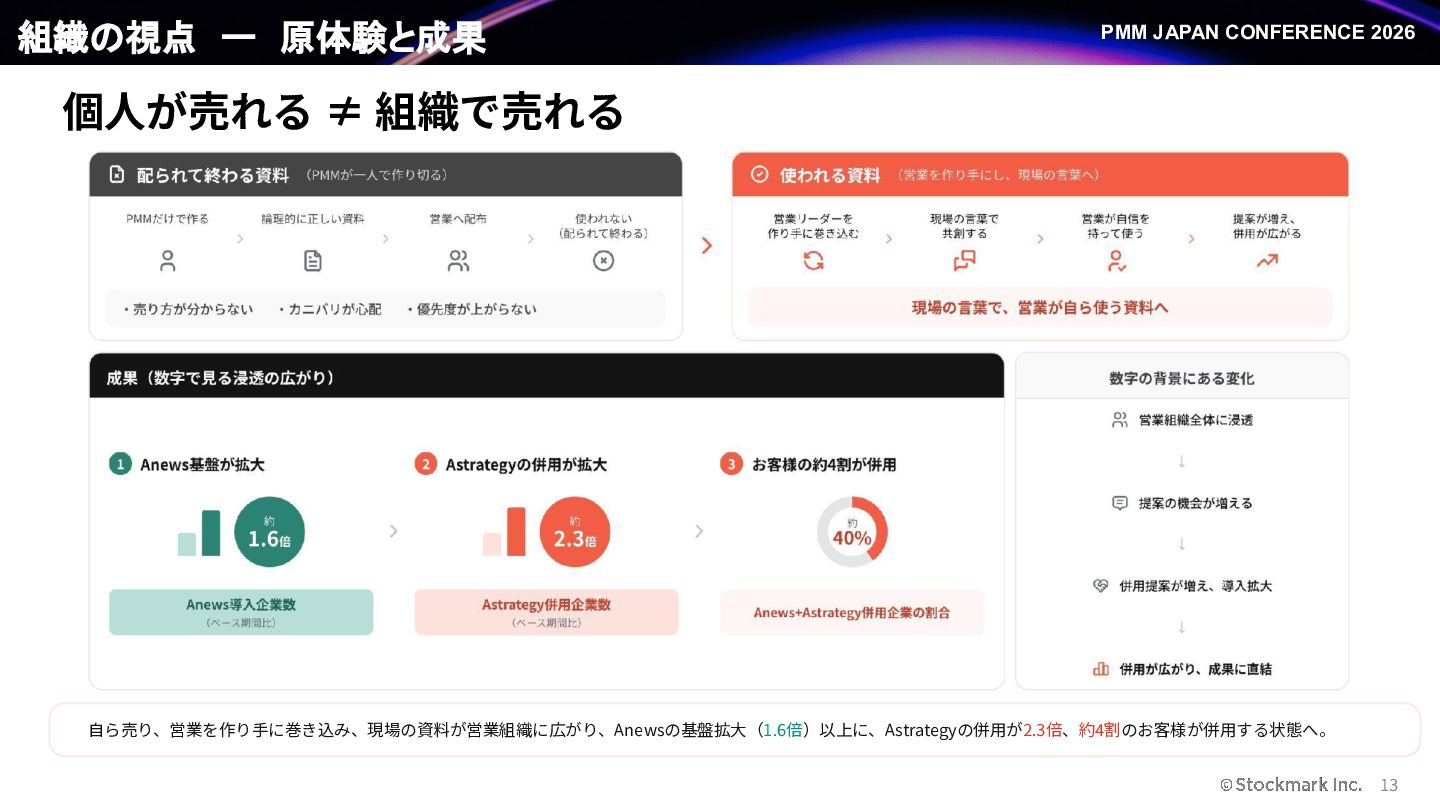Click the red number 2 badge
1440x810 pixels.
pos(426,464)
